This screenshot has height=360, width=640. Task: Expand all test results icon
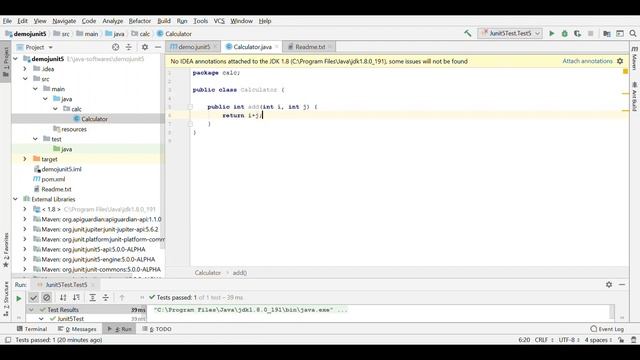(x=93, y=298)
